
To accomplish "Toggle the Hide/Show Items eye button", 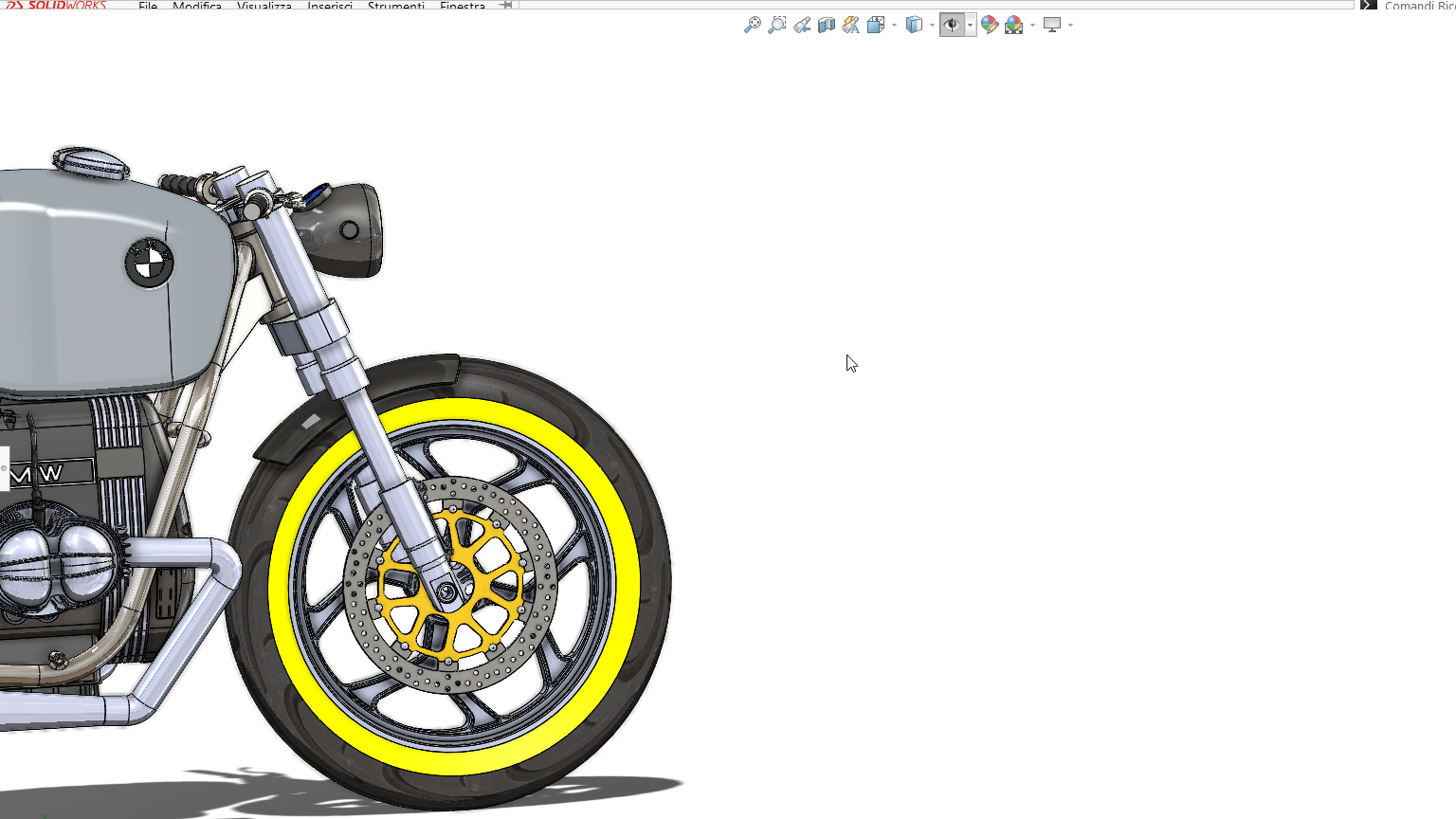I will tap(952, 25).
